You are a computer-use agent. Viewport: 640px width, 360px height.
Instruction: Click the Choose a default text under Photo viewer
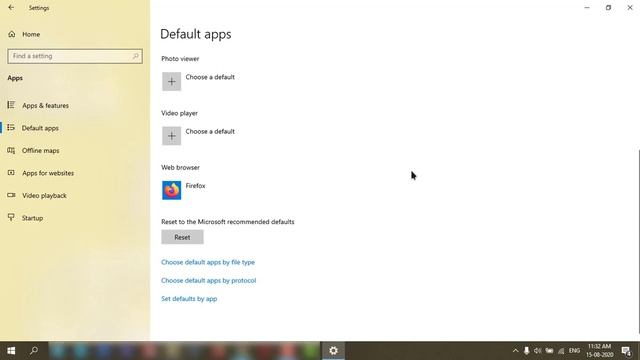coord(210,77)
